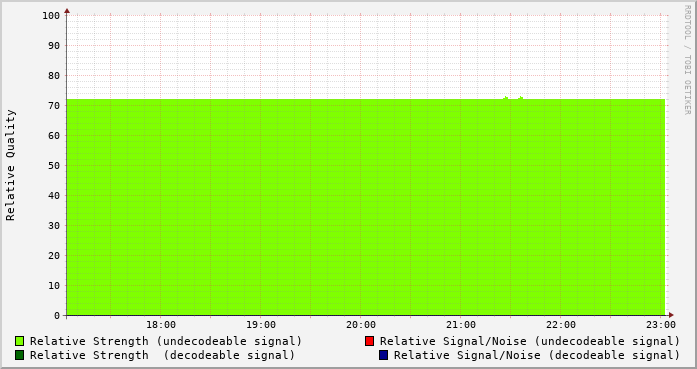Click the red undecodeable Signal/Noise legend swatch
Screen dimensions: 697x369
point(369,341)
